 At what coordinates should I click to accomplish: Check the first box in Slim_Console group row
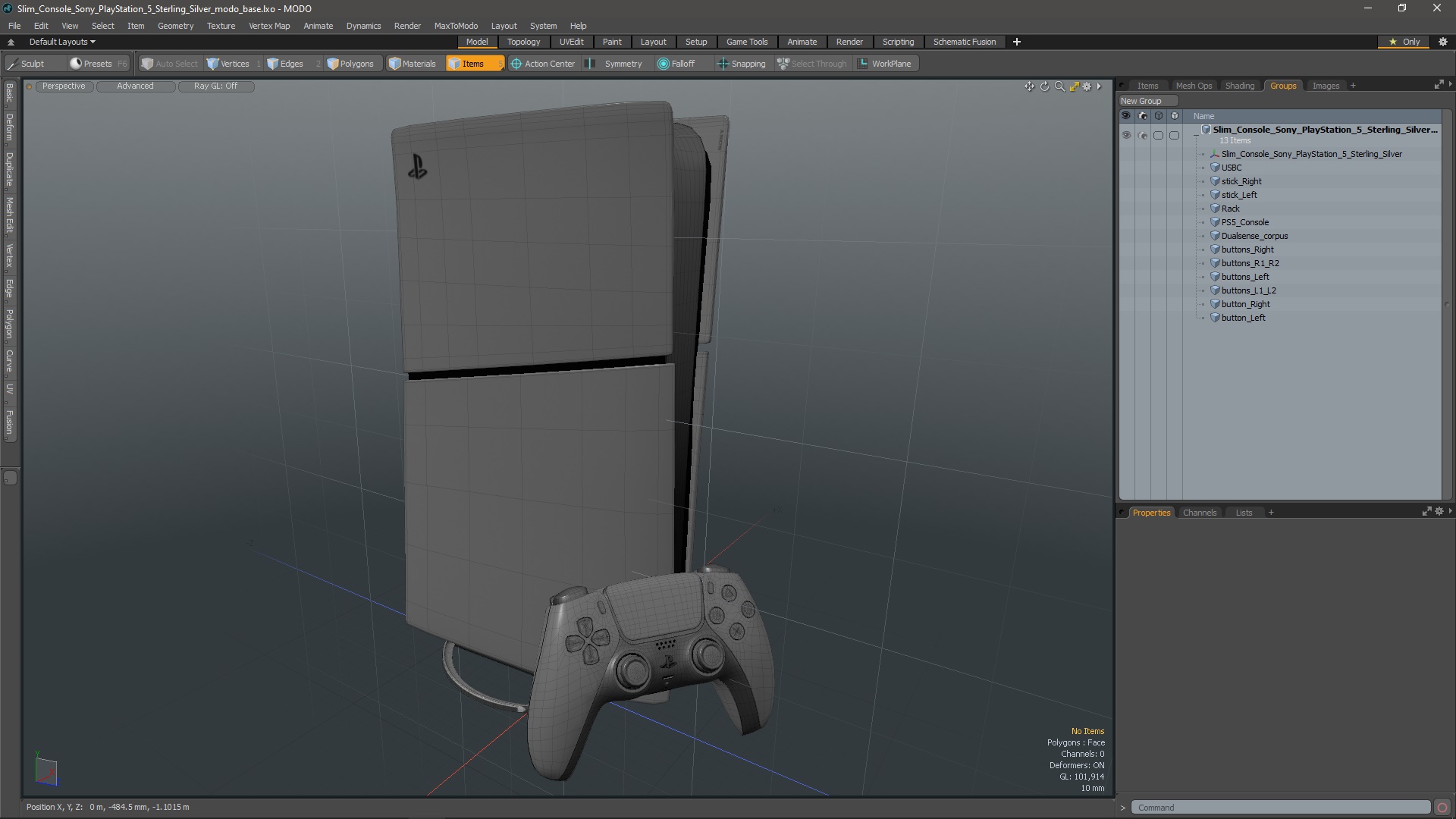[x=1158, y=135]
